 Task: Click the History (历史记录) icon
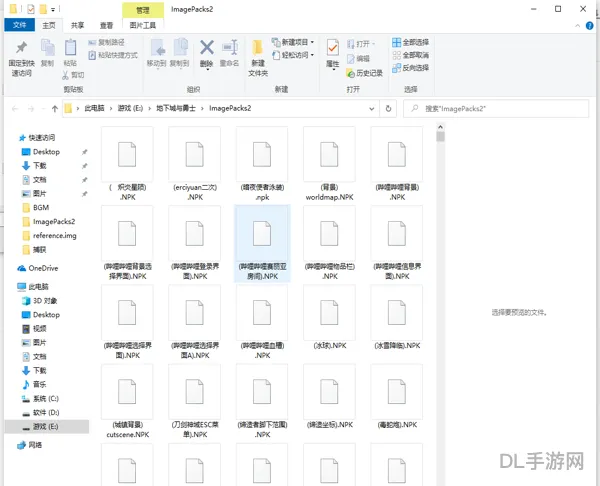351,73
